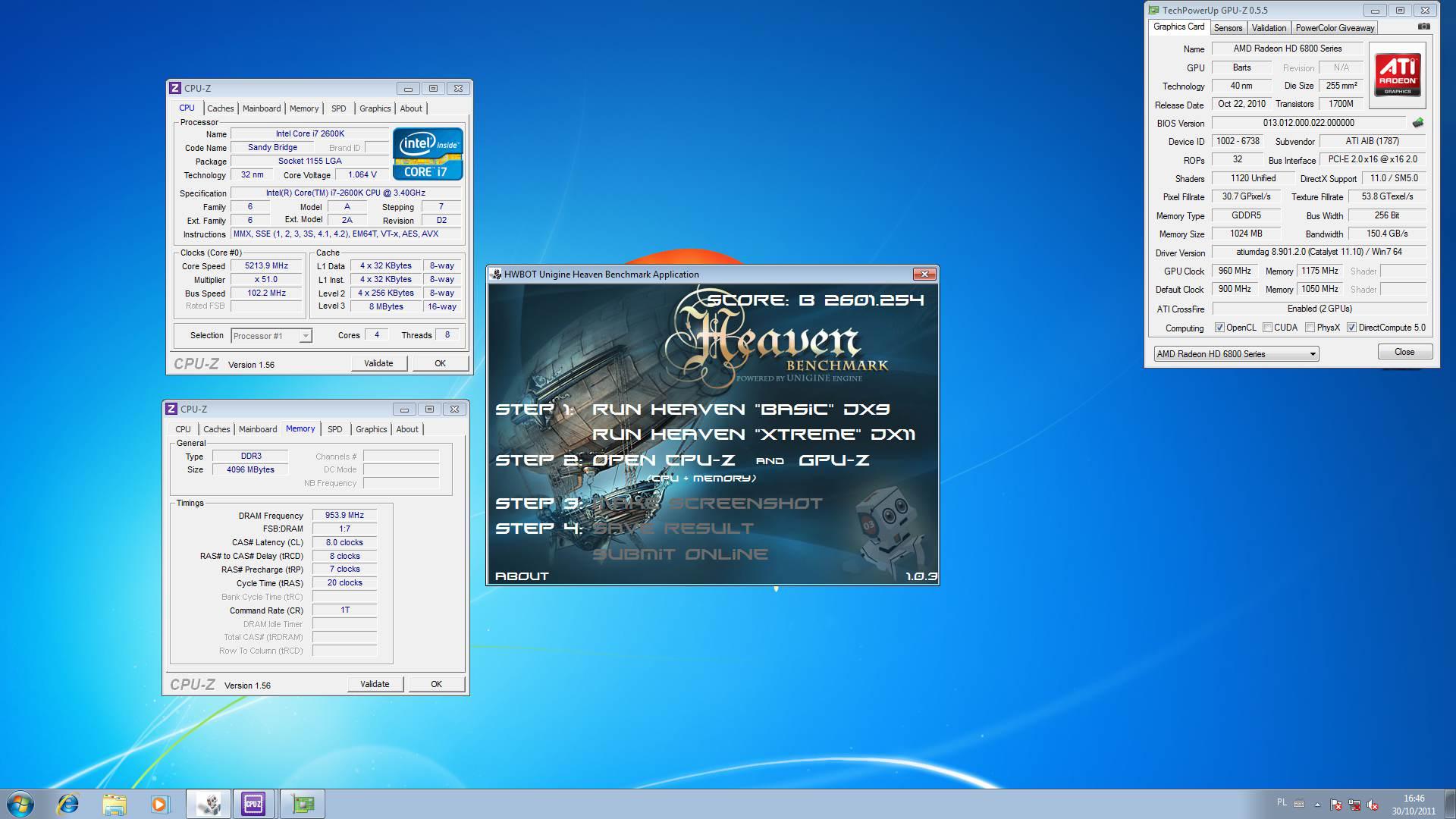1456x819 pixels.
Task: Click Submit Online in Heaven window
Action: [x=680, y=554]
